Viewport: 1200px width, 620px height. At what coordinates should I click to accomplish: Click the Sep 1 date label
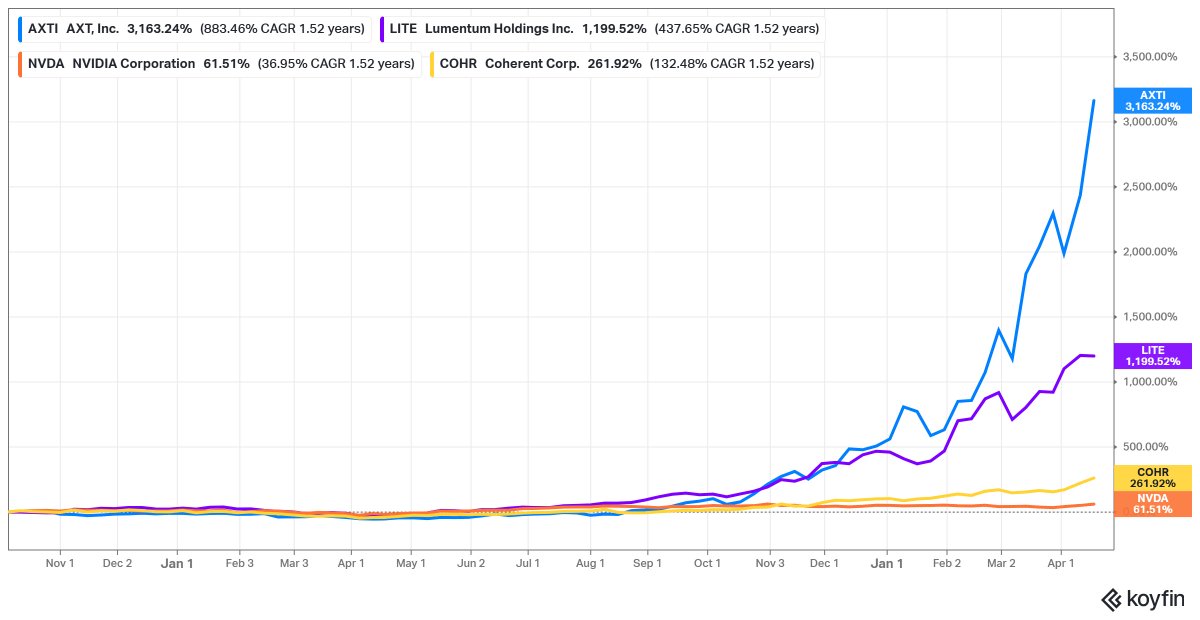pos(647,563)
